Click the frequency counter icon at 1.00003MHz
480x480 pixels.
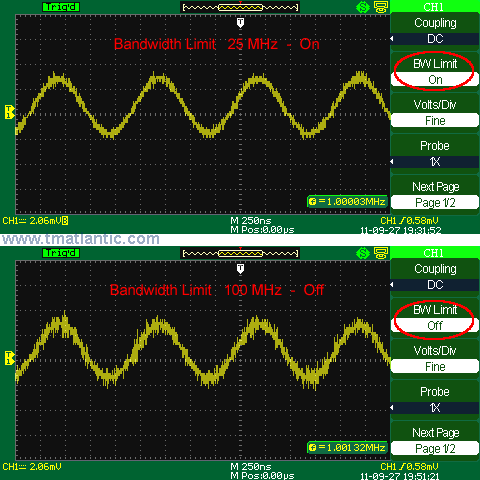tap(312, 202)
